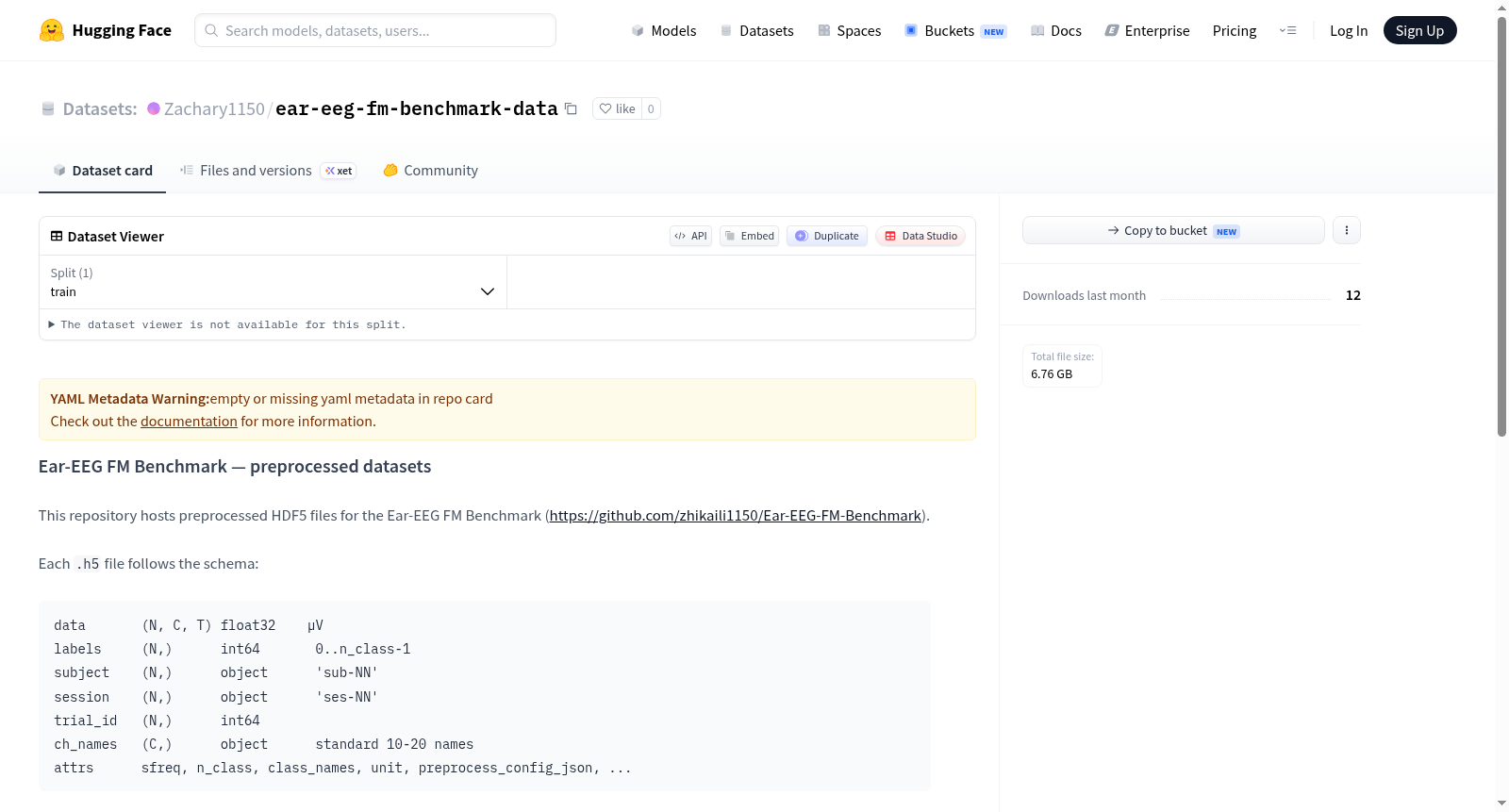1509x812 pixels.
Task: Open Spaces from the top navigation
Action: tap(849, 30)
